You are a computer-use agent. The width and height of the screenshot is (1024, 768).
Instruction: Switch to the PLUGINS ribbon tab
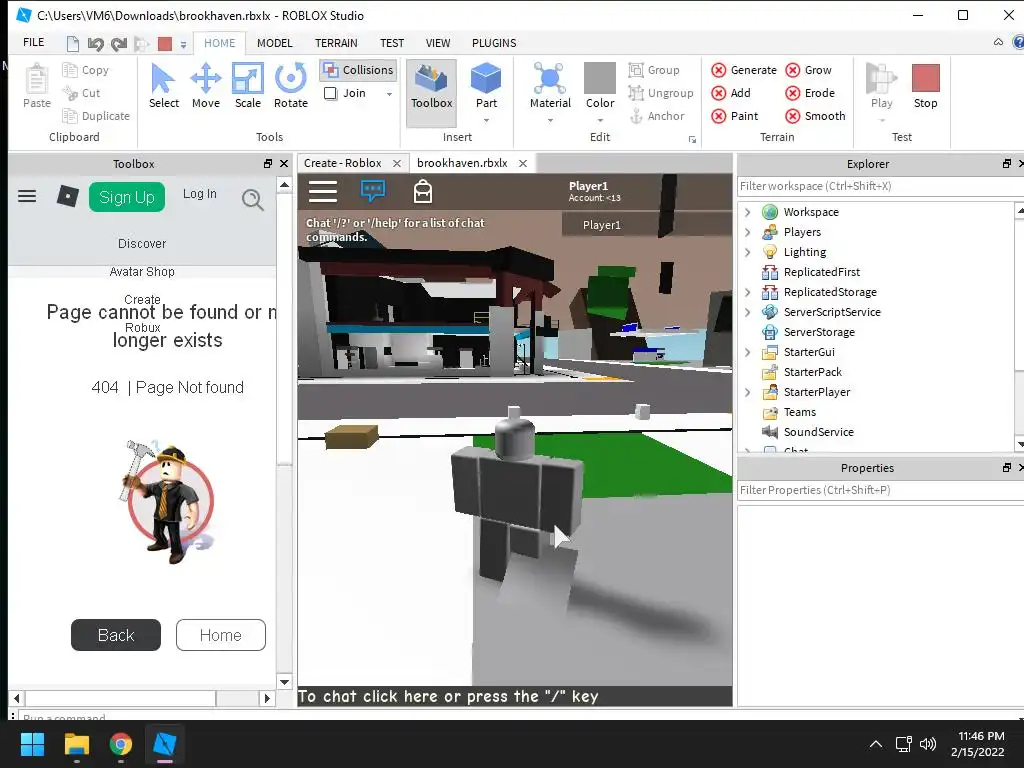pos(494,43)
